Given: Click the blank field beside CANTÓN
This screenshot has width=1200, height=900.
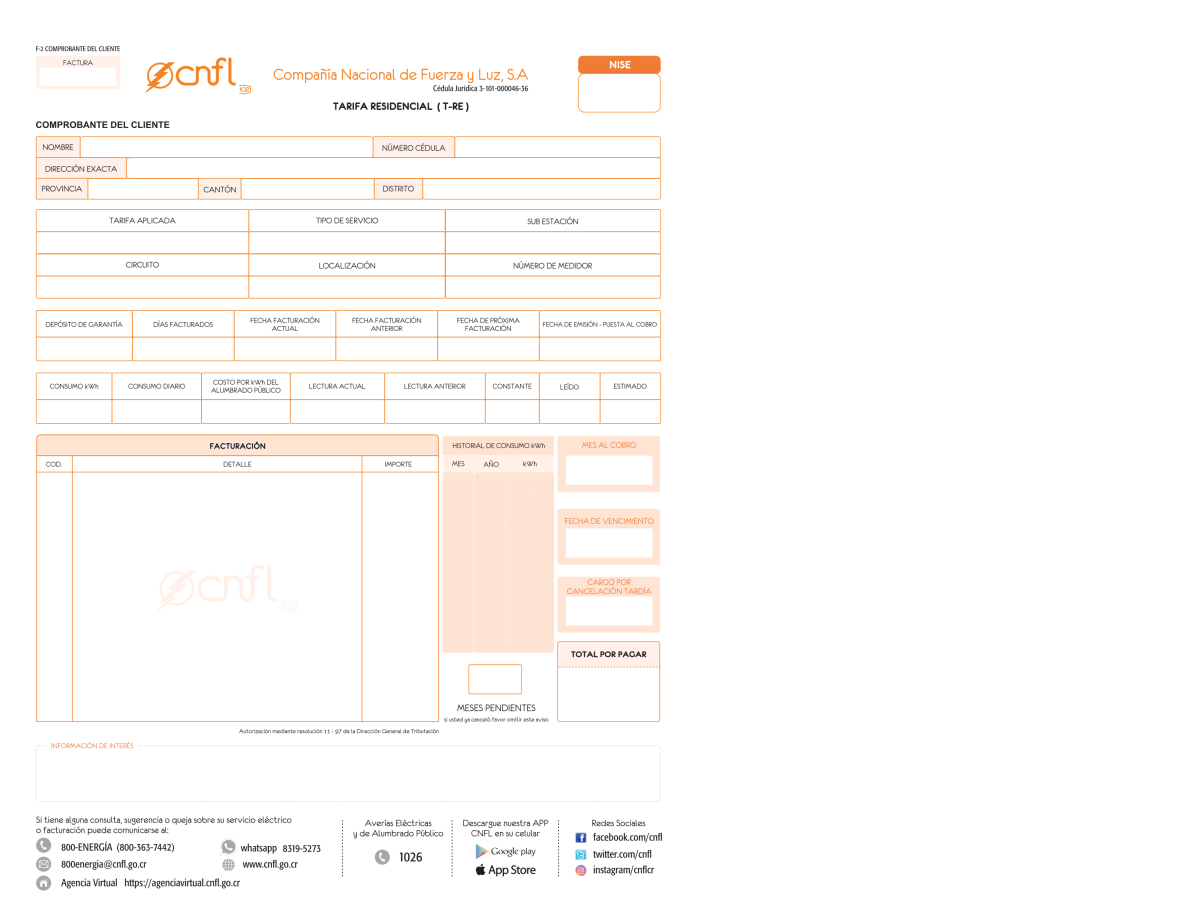Looking at the screenshot, I should (307, 189).
